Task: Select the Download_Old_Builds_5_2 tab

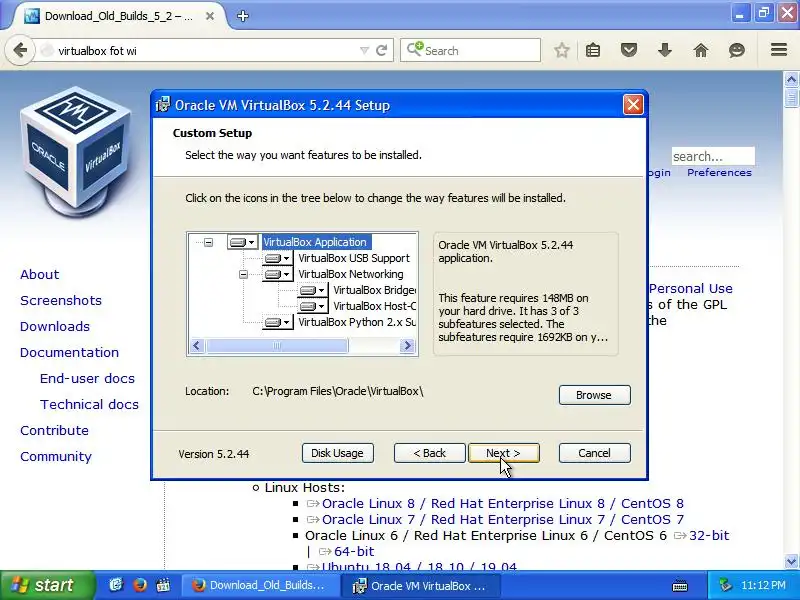Action: (x=118, y=16)
